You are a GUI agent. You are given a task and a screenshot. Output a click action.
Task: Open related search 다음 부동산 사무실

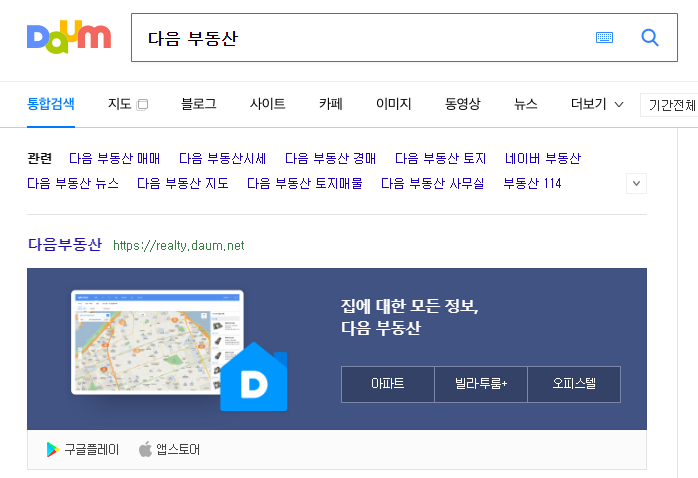[433, 183]
